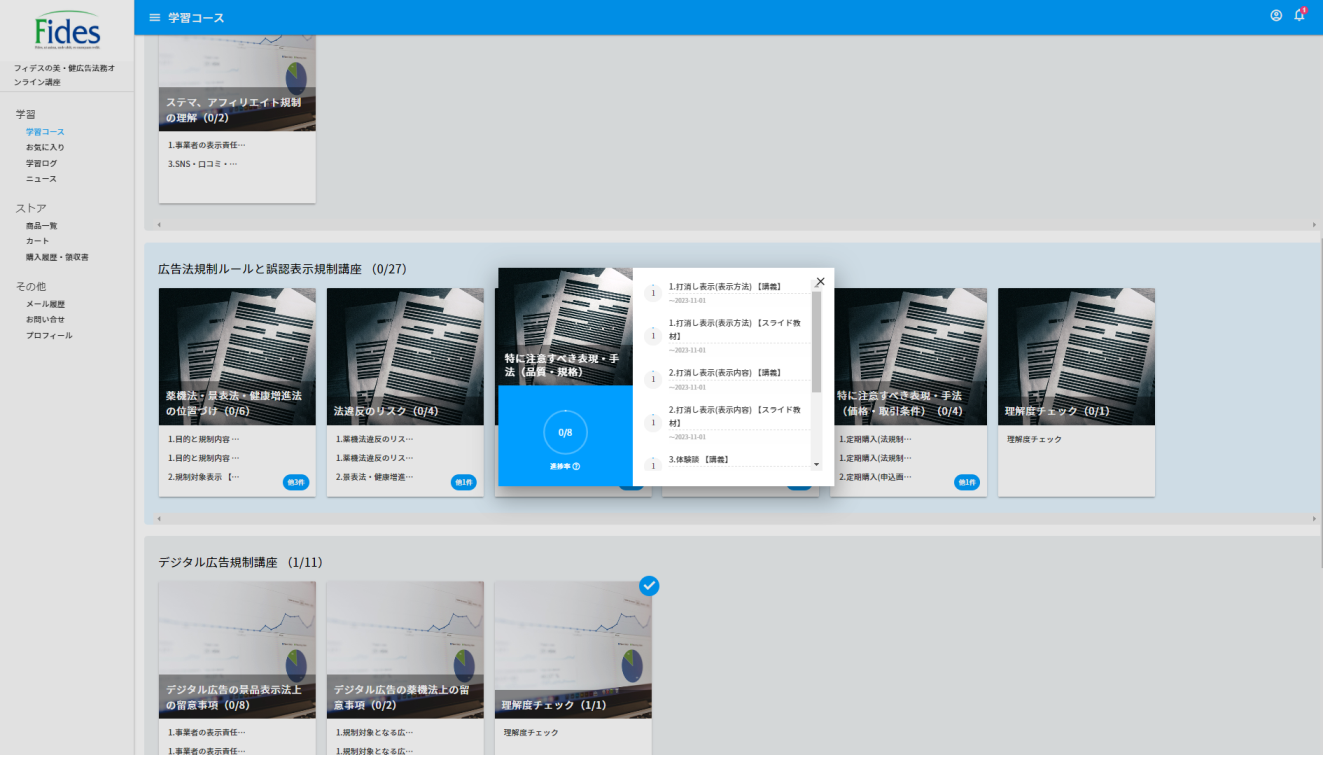The image size is (1323, 759).
Task: Click the Fides logo
Action: (x=67, y=30)
